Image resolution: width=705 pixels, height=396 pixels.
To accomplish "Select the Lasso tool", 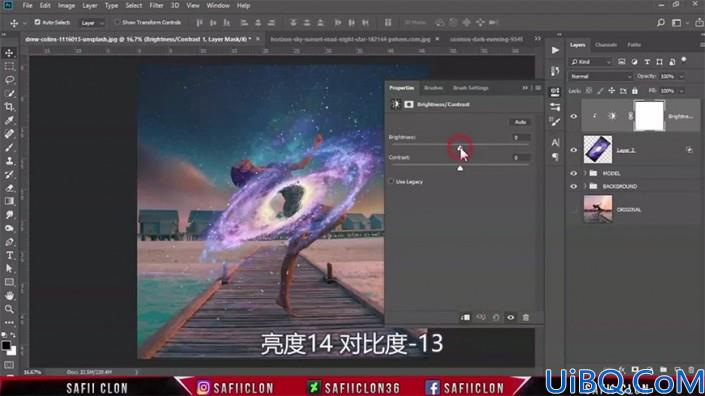I will point(9,80).
